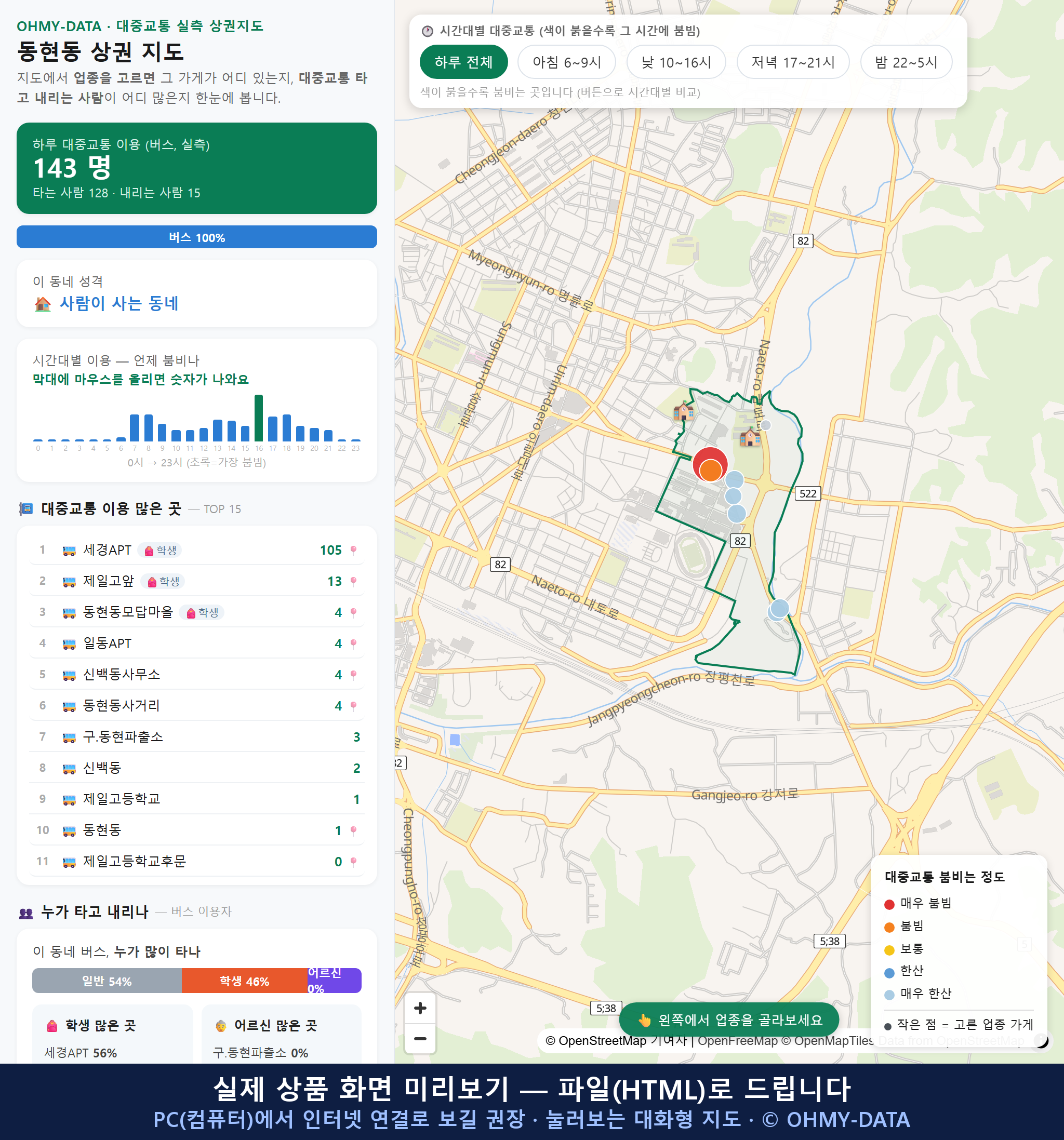Screen dimensions: 1064x1140
Task: Select the 하루 전체 time filter
Action: coord(463,62)
